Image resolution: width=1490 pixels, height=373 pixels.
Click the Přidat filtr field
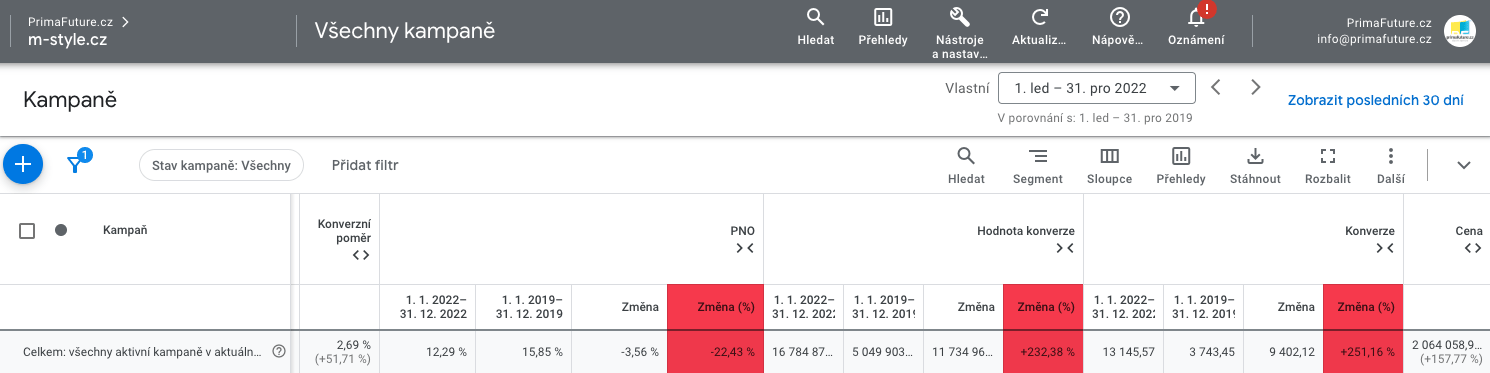[x=365, y=165]
